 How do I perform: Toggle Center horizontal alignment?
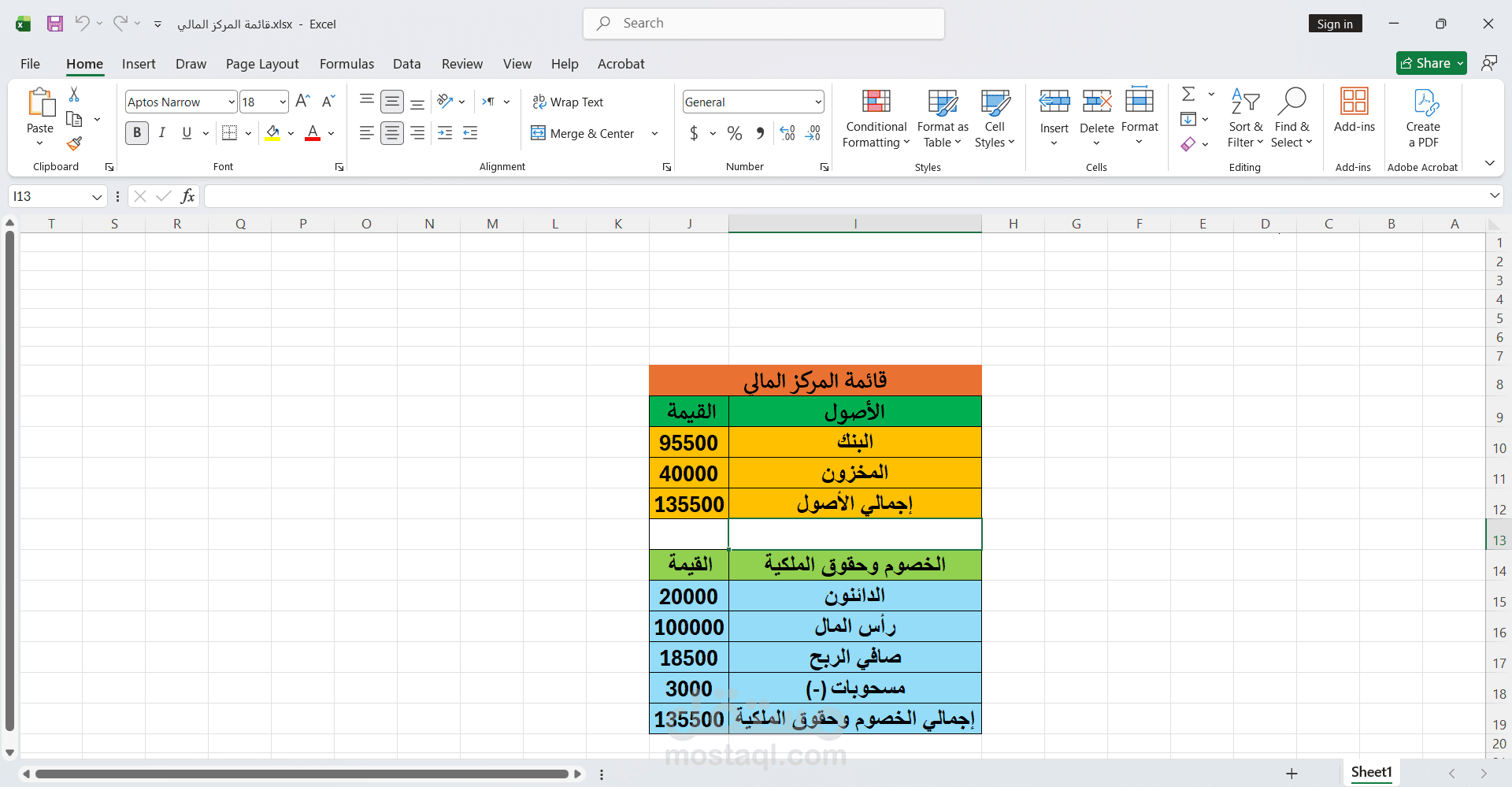391,133
